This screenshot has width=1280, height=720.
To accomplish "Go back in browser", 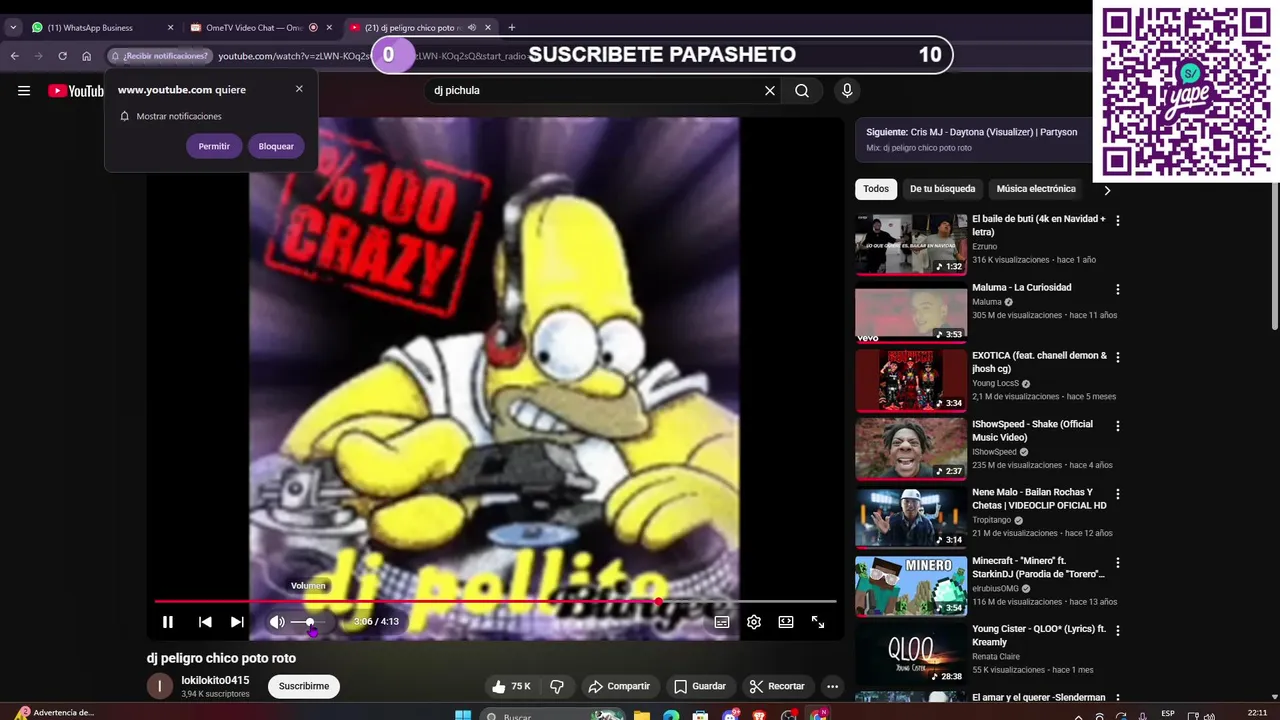I will 15,56.
